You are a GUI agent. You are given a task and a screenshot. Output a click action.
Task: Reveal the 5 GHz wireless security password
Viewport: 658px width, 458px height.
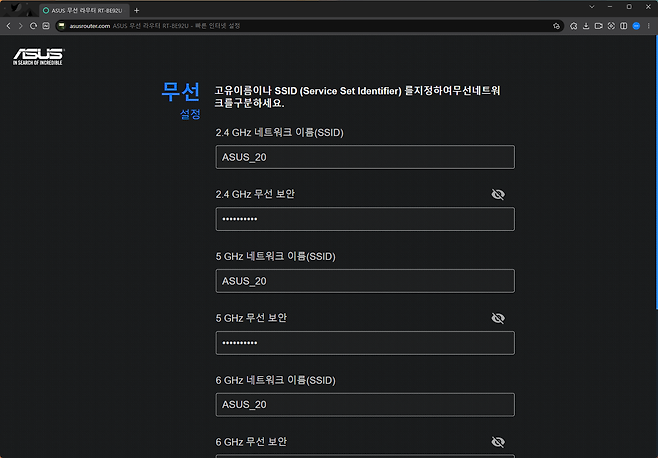(x=498, y=318)
